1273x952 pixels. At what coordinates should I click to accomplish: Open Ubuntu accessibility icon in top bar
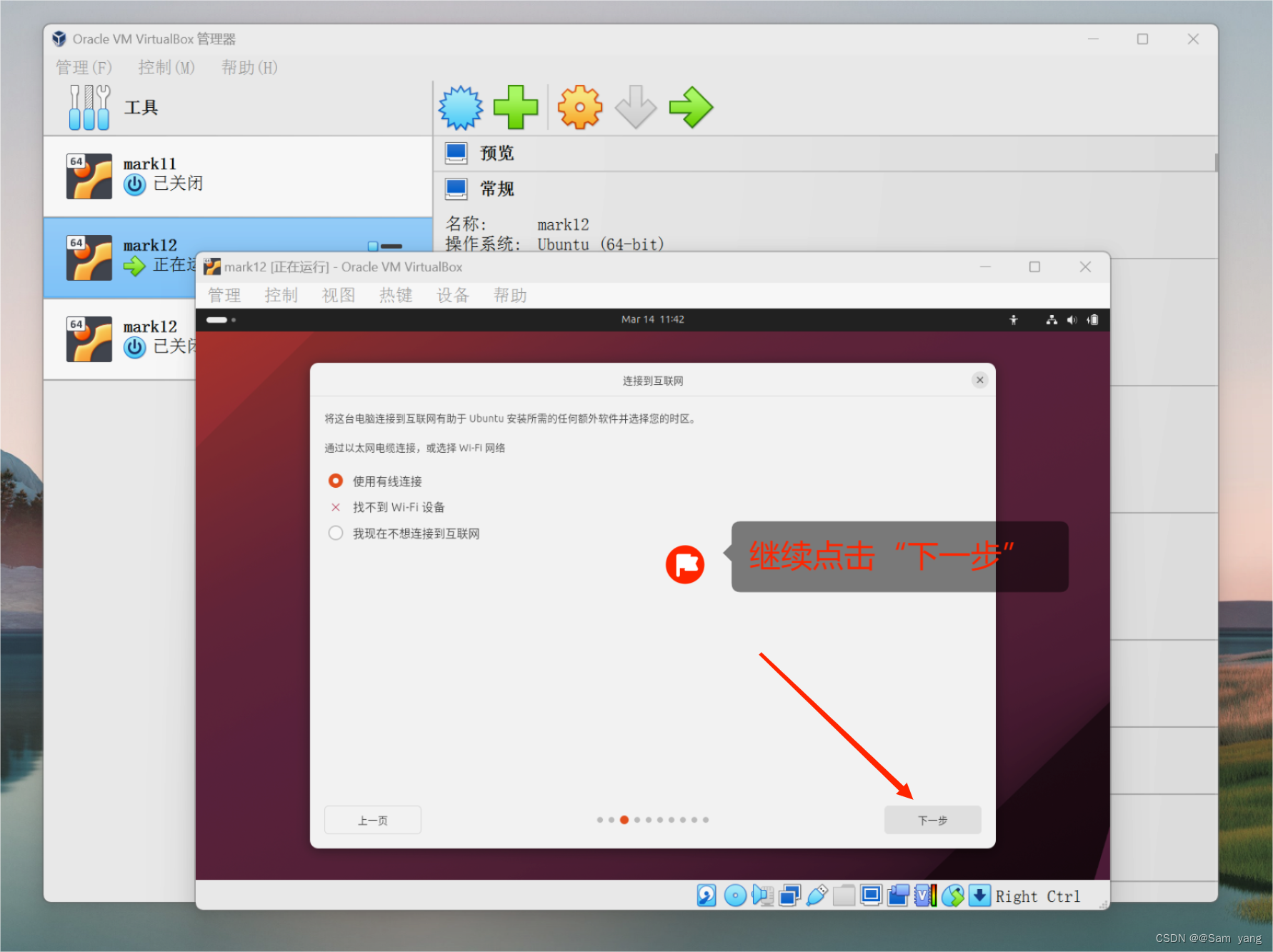[x=1013, y=320]
